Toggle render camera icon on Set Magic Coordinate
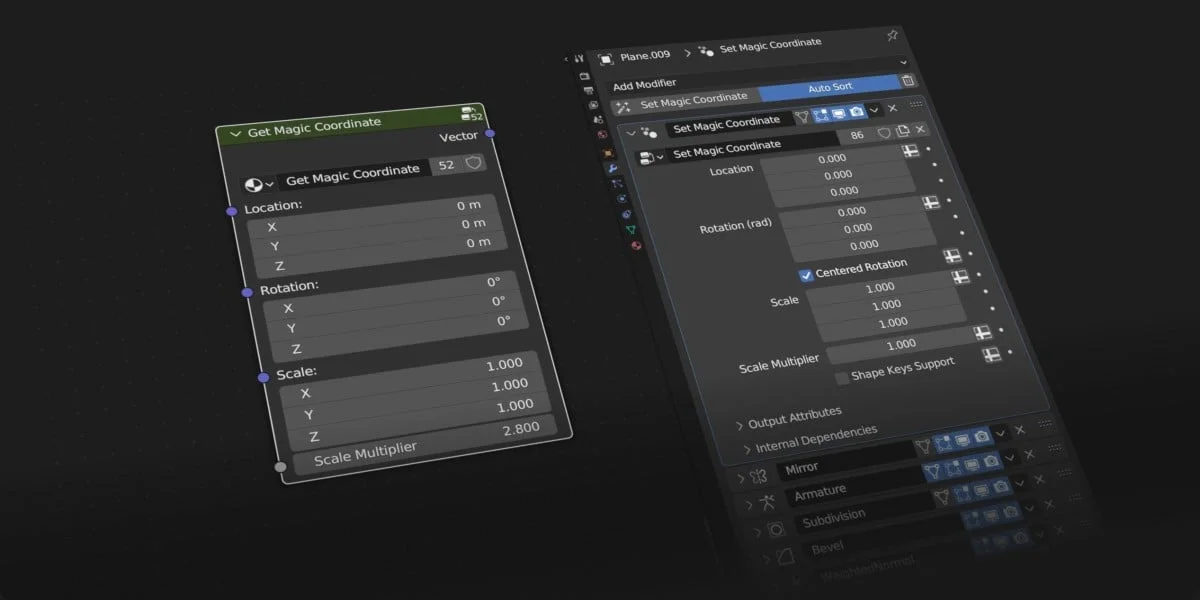Viewport: 1200px width, 600px height. click(857, 112)
